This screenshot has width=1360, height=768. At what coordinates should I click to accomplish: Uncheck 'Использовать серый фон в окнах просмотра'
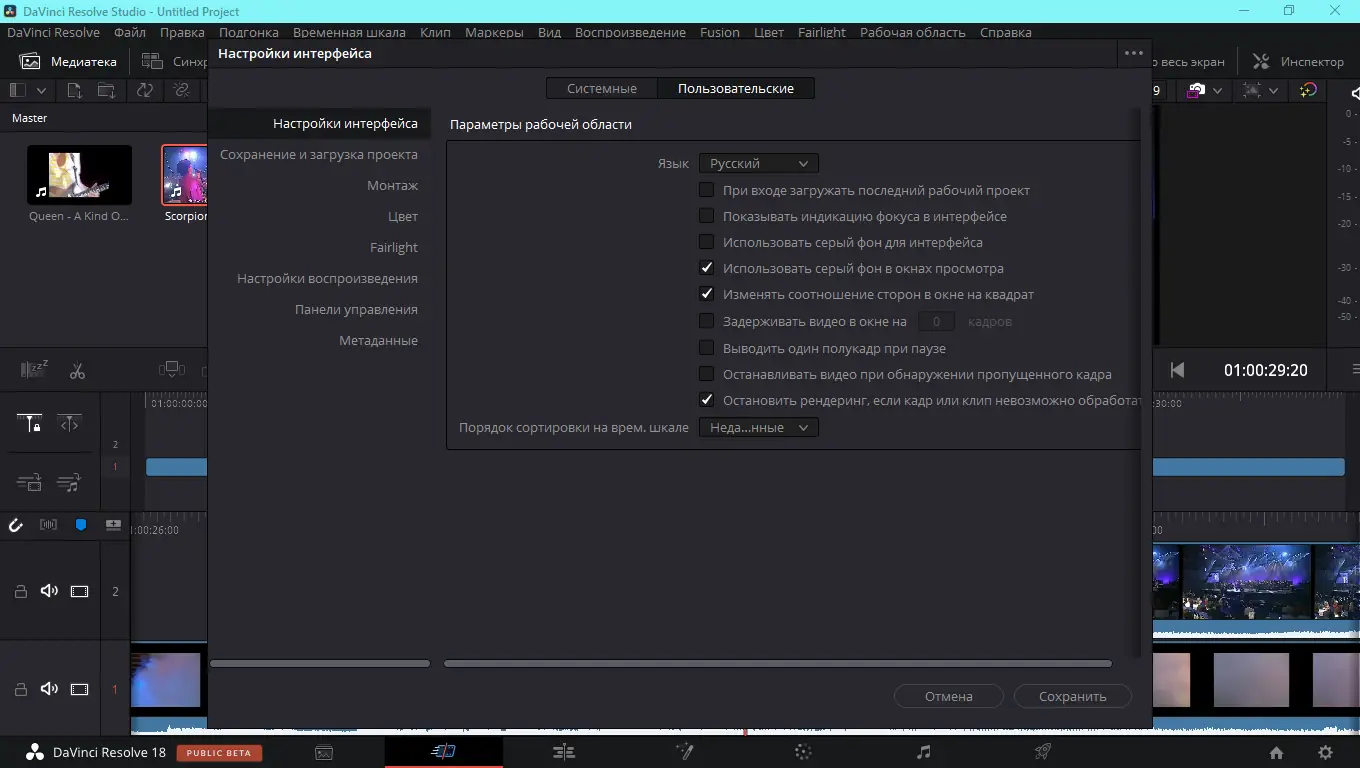706,267
